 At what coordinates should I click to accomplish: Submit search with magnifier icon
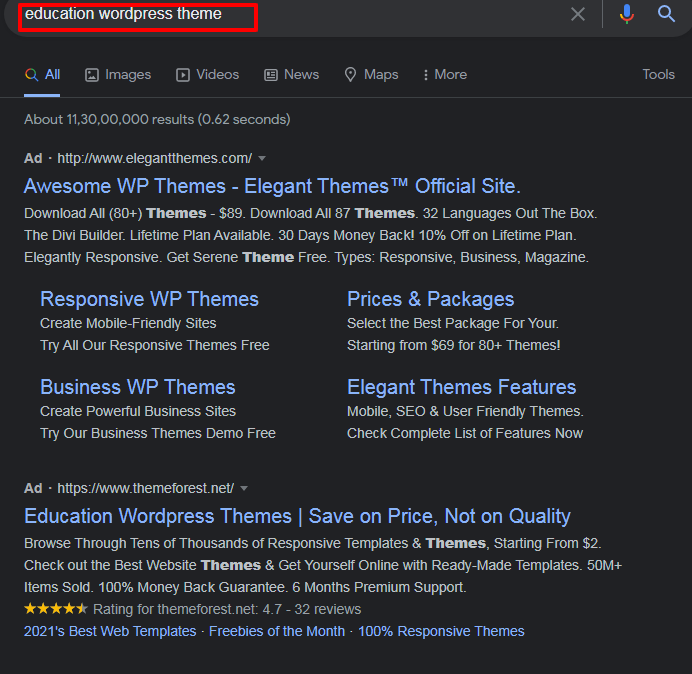pos(666,14)
